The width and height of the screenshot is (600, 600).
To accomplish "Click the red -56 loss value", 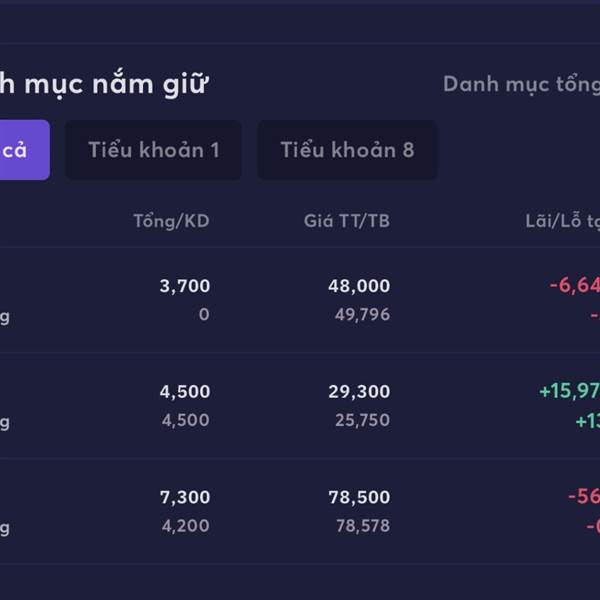I will [583, 497].
